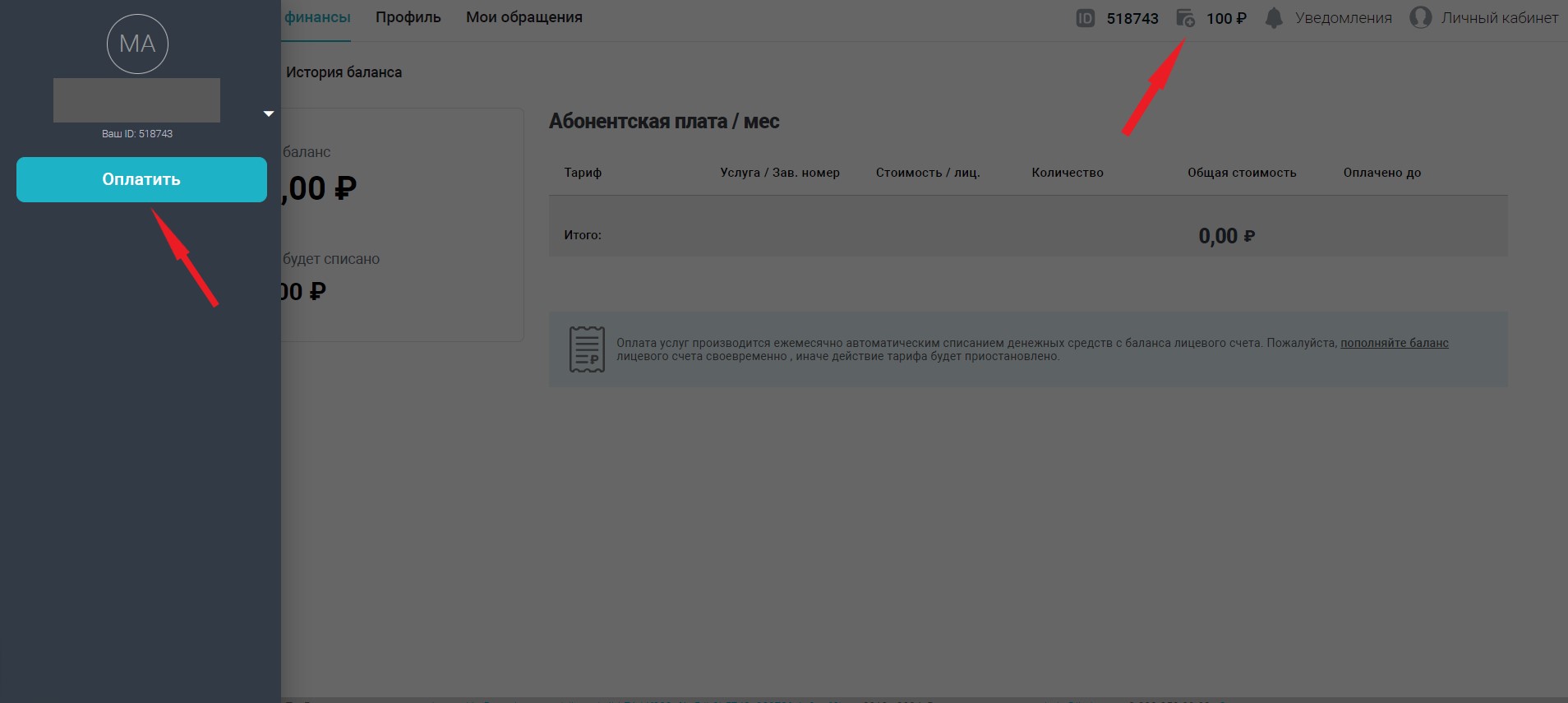Click the notifications bell icon

tap(1274, 18)
